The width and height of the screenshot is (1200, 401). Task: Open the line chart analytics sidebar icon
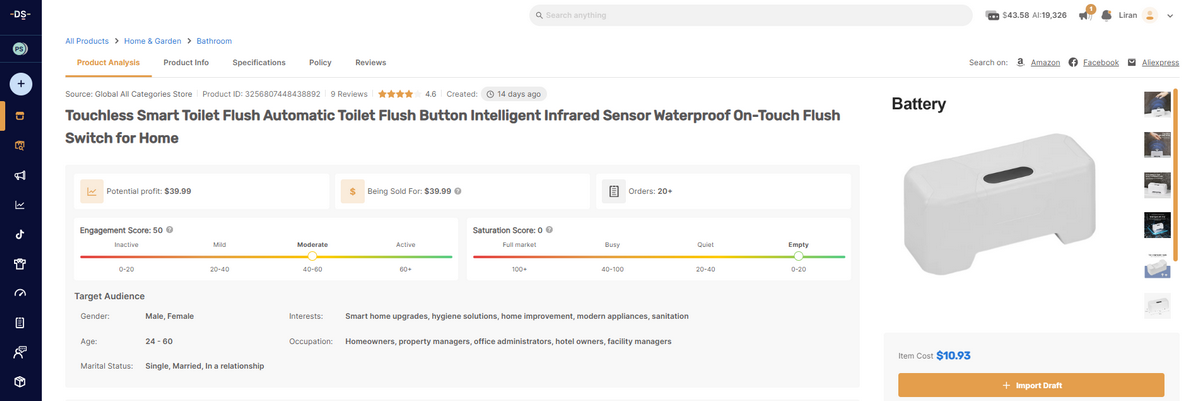tap(20, 205)
